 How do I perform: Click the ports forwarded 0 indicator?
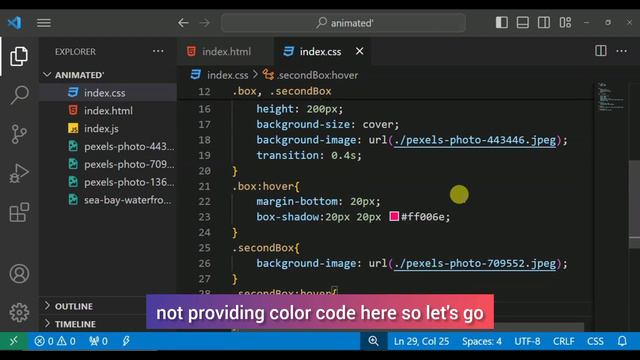click(98, 341)
